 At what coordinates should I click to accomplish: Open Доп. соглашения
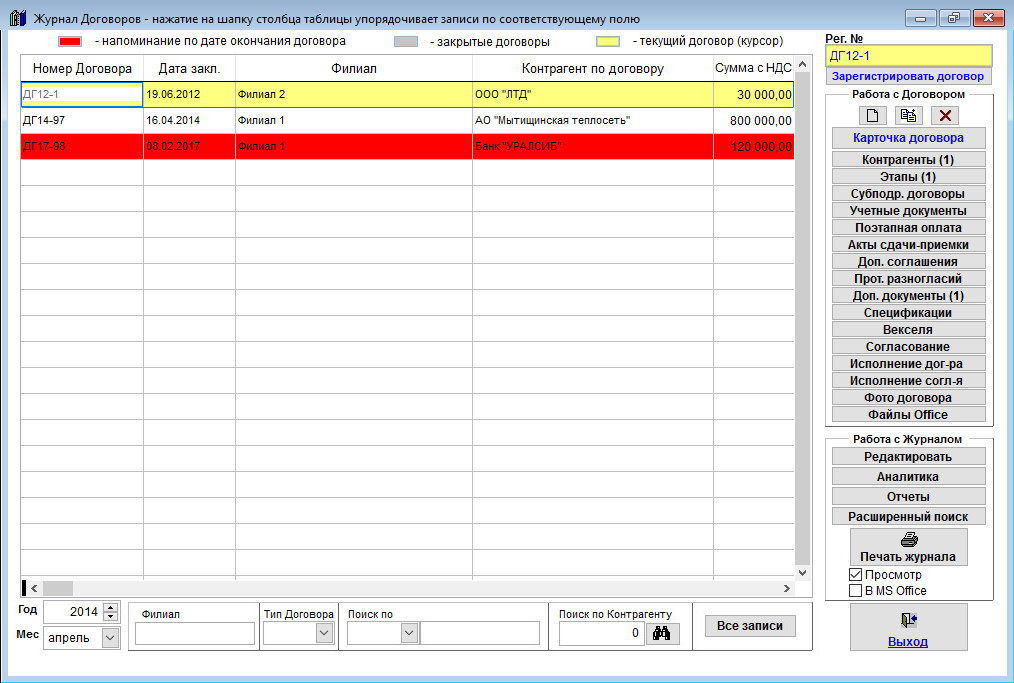909,261
